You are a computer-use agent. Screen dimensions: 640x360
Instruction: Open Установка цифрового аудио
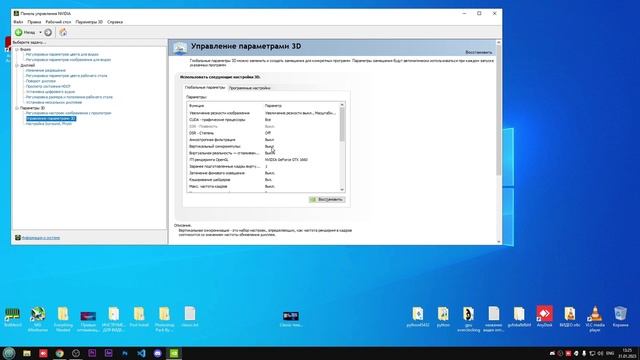coord(50,91)
